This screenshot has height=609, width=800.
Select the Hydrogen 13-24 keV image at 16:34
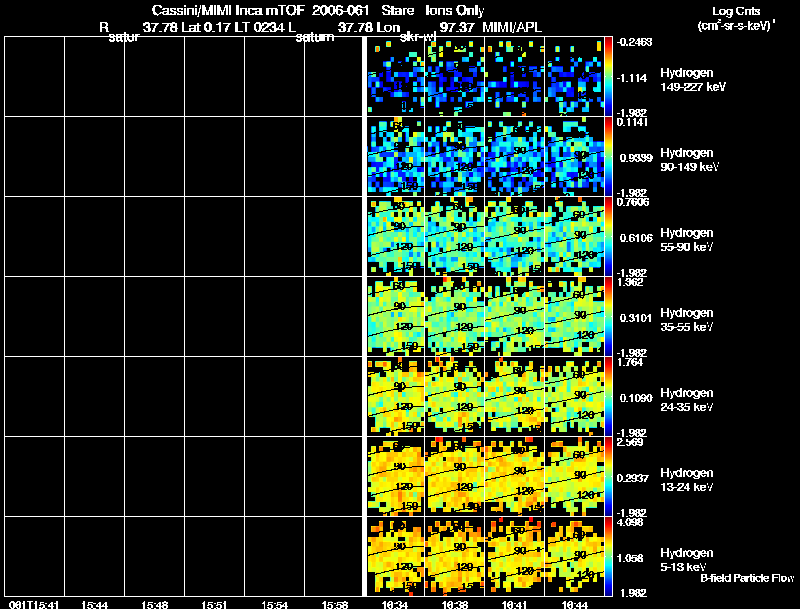(x=396, y=476)
